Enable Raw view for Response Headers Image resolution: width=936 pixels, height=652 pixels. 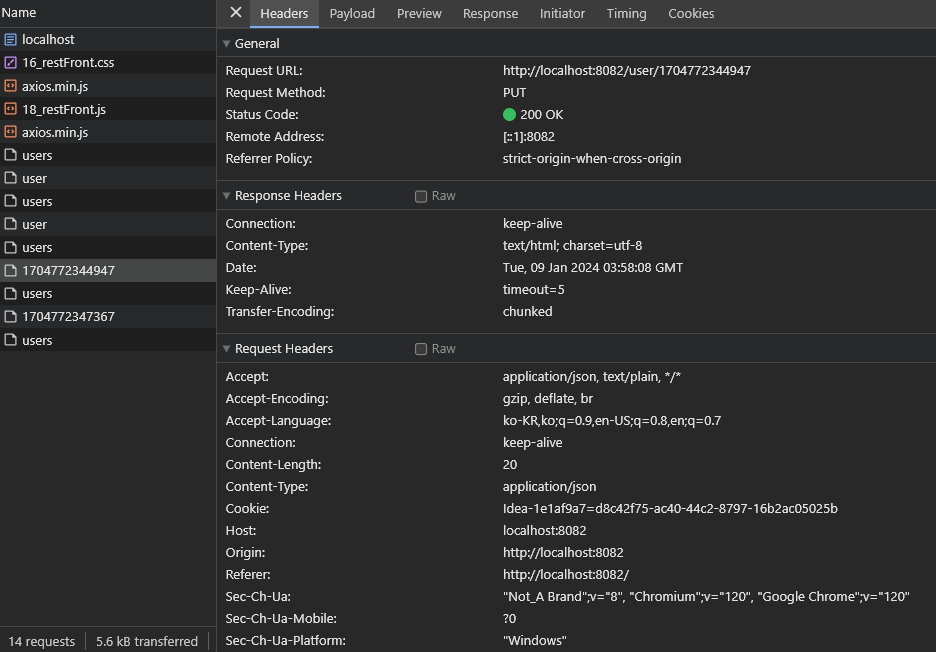[421, 196]
